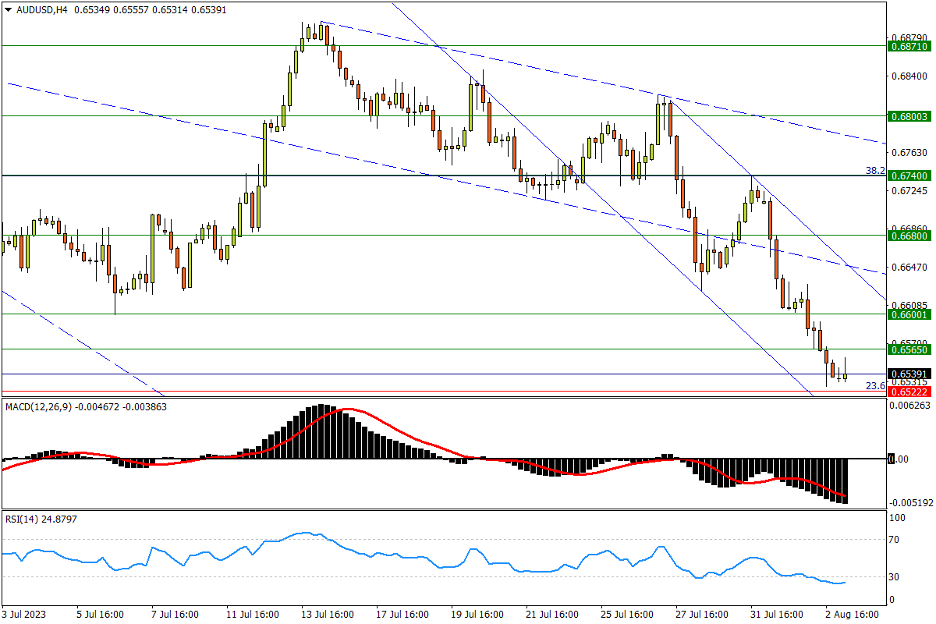Screen dimensions: 936x624
Task: Click the MACD 0.00 axis label
Action: point(900,460)
